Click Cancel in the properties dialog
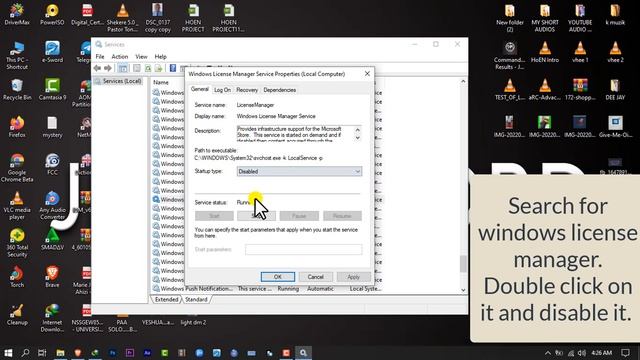The image size is (640, 360). [316, 277]
